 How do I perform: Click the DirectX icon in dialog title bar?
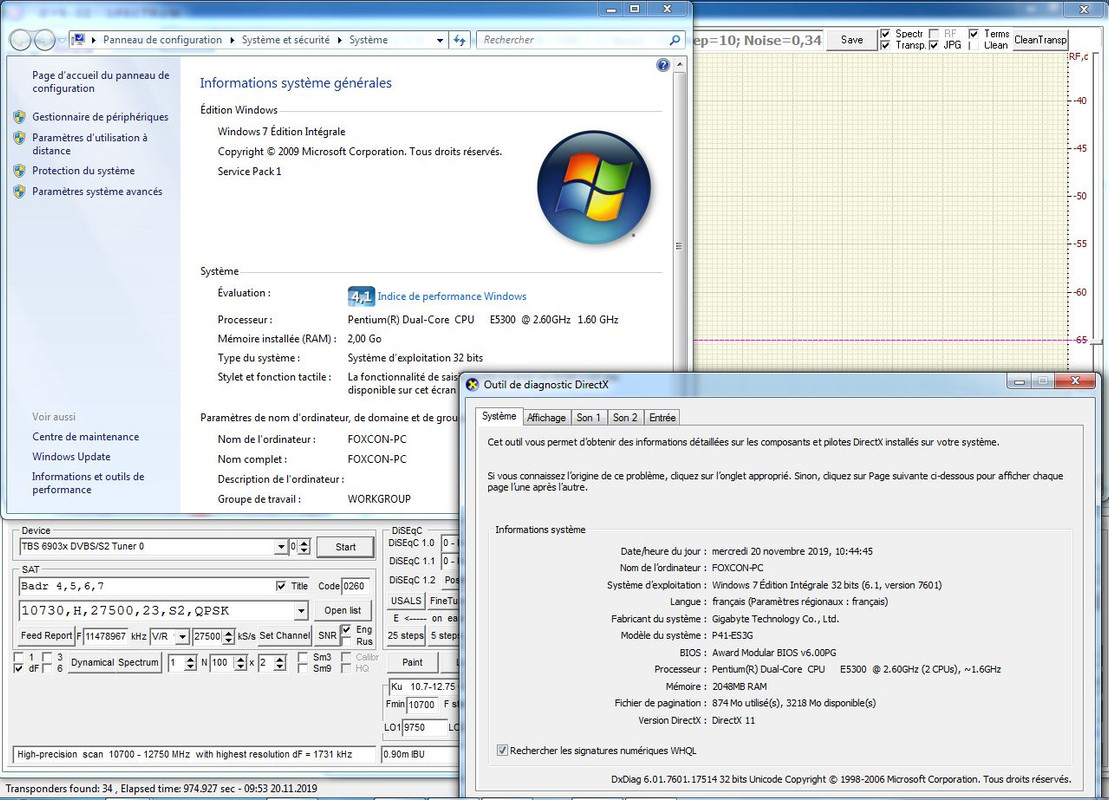pos(472,385)
